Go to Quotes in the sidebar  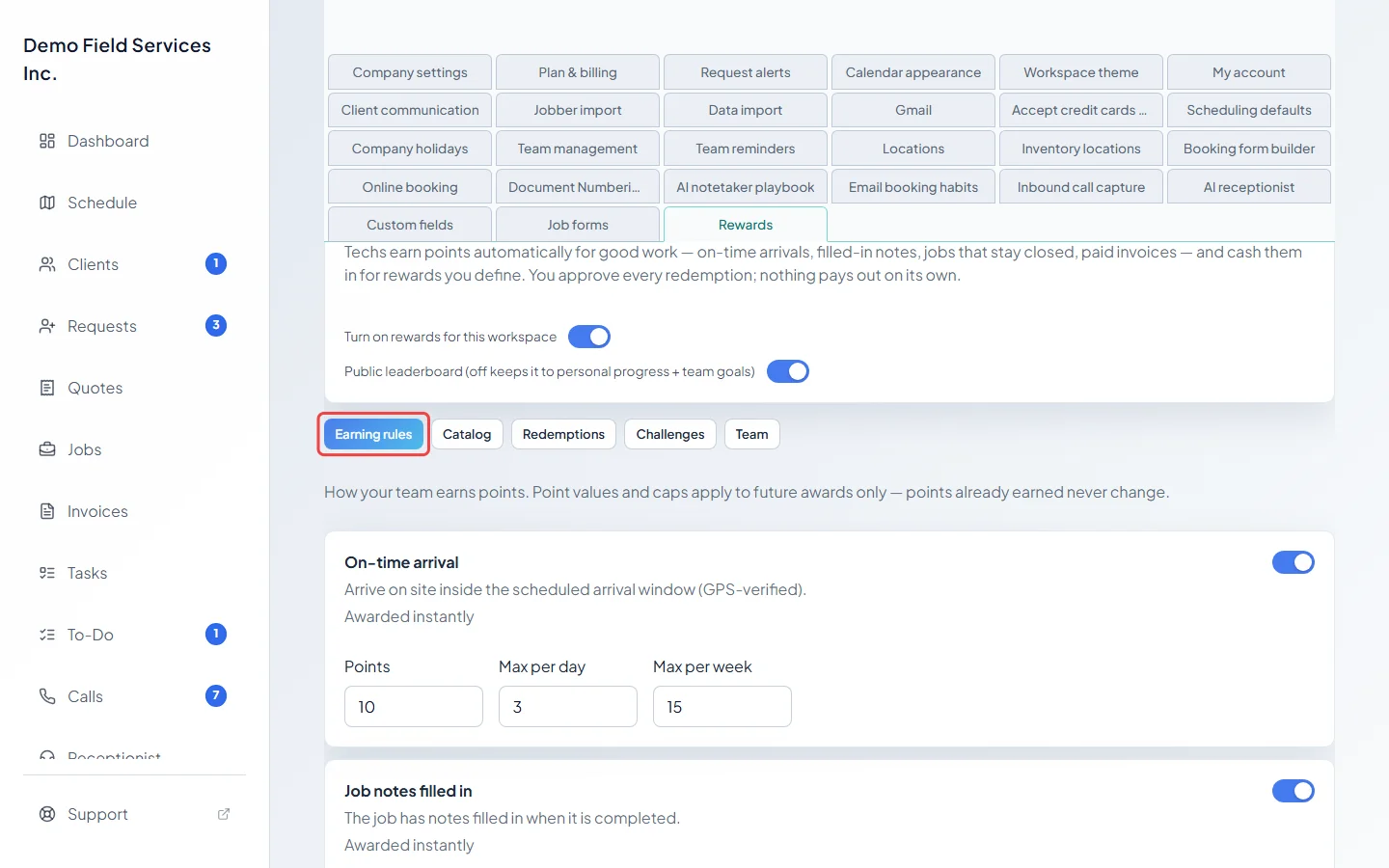(x=133, y=388)
